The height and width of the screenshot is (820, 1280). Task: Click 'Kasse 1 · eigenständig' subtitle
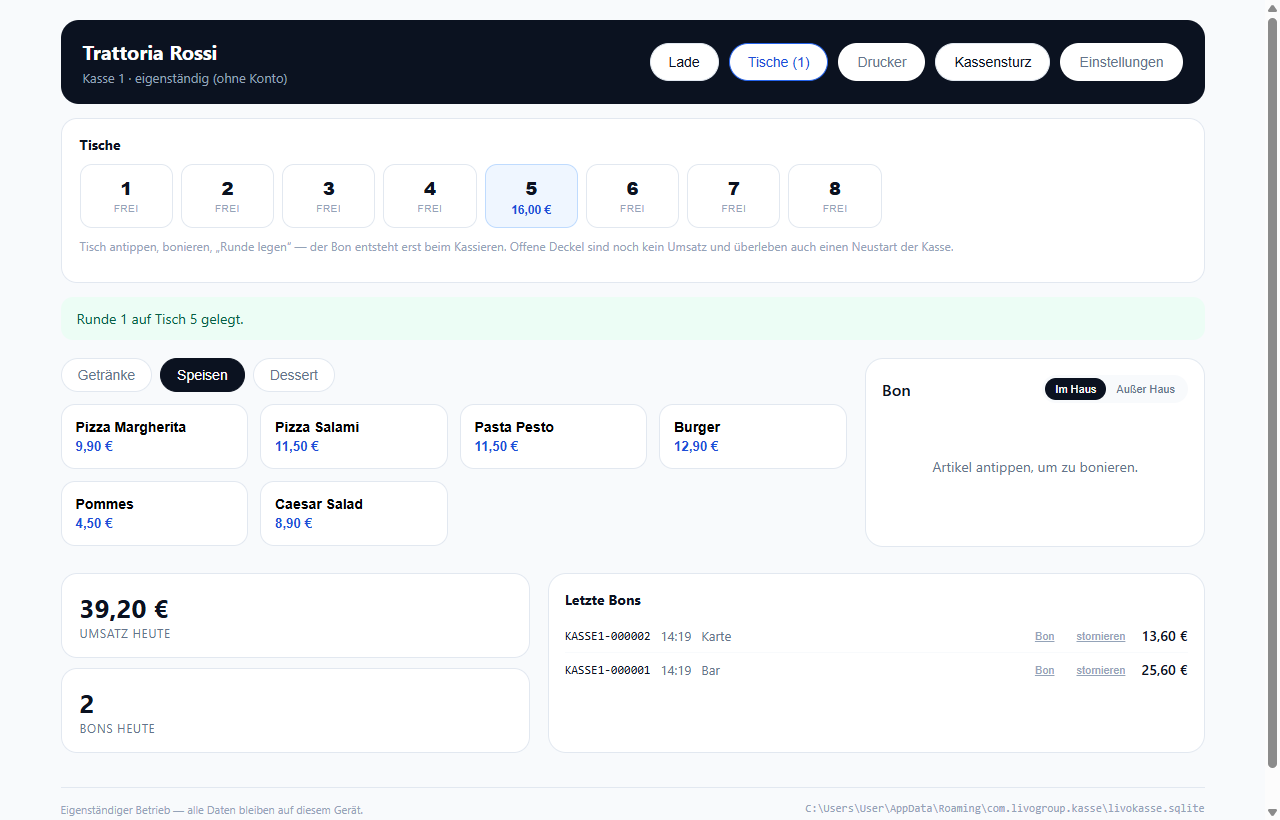(185, 78)
